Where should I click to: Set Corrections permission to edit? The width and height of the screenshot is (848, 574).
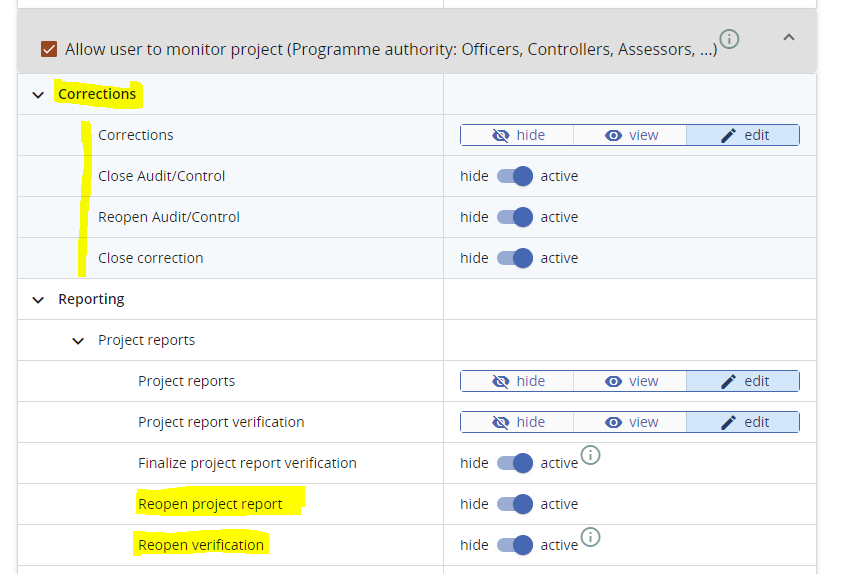pyautogui.click(x=743, y=135)
